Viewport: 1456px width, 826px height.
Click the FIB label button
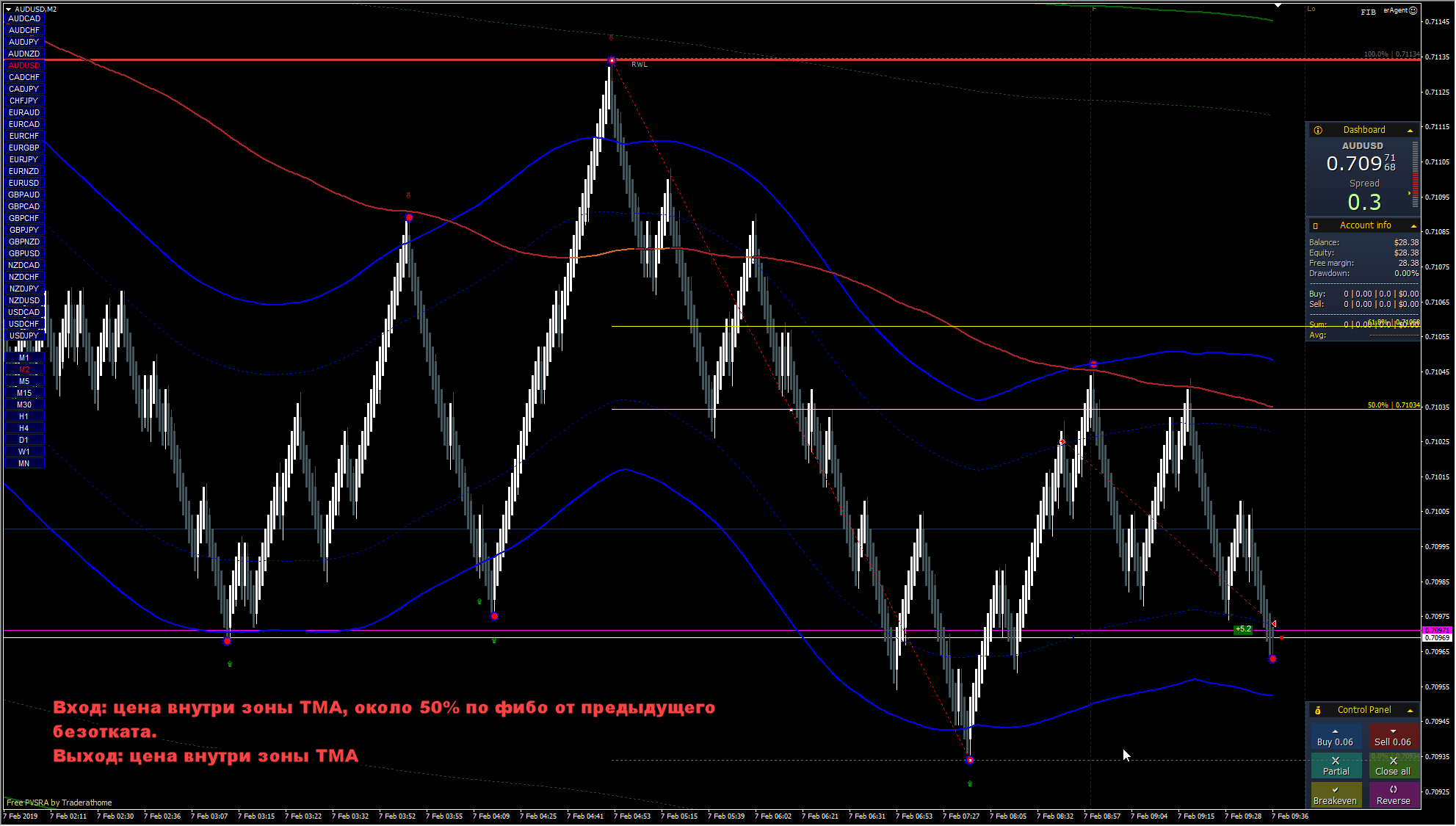click(x=1368, y=12)
